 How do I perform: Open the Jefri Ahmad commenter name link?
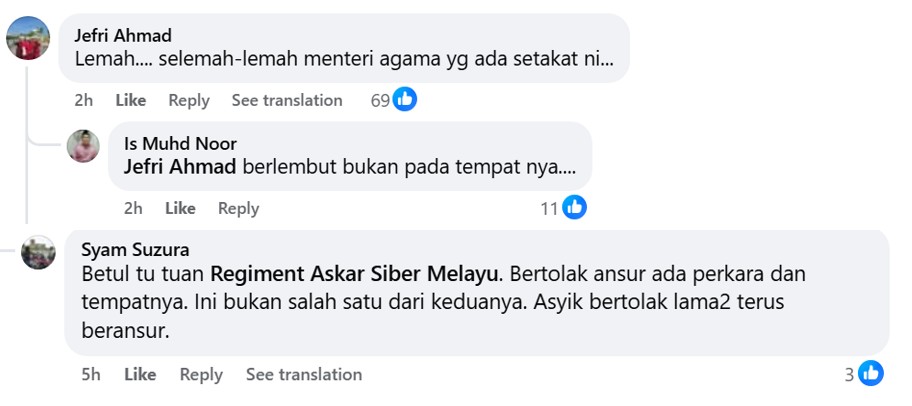click(x=123, y=35)
